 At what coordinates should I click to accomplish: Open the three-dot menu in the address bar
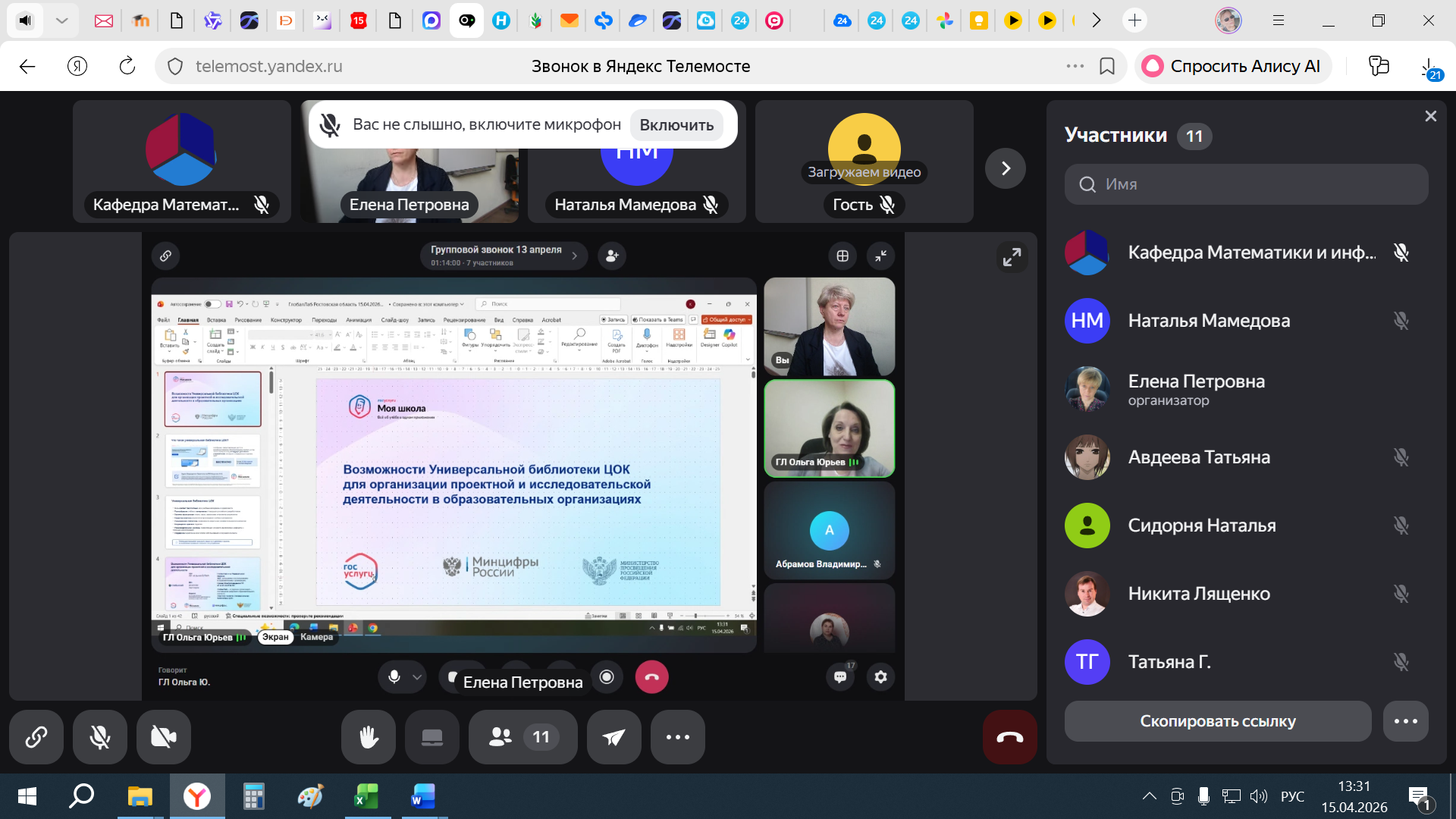pos(1075,67)
